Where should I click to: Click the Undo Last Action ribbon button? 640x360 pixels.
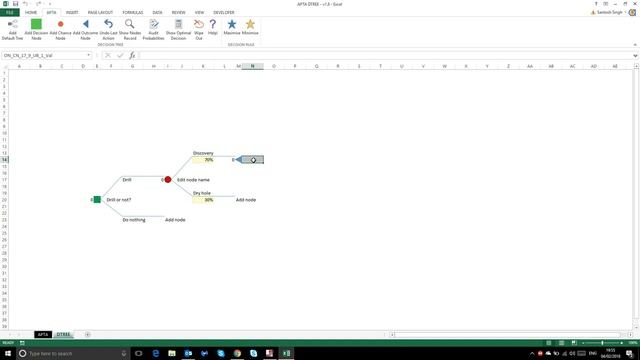click(x=108, y=29)
